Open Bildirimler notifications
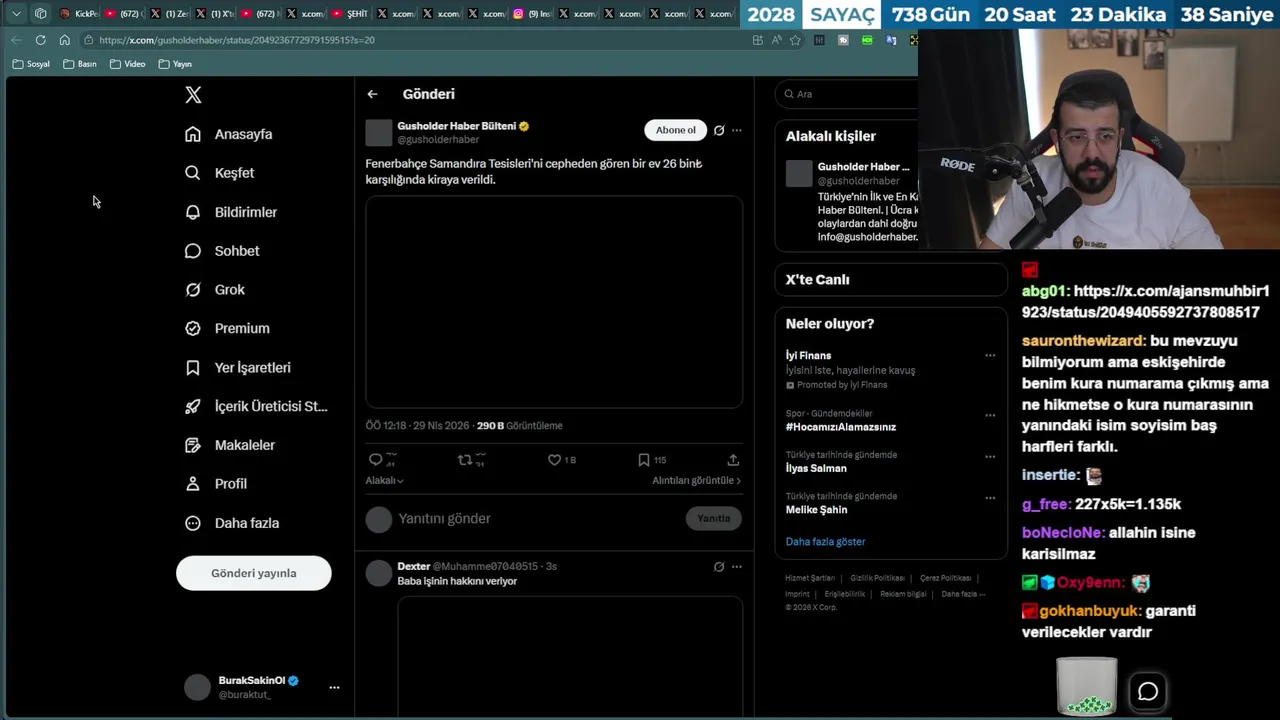This screenshot has width=1280, height=720. 231,212
